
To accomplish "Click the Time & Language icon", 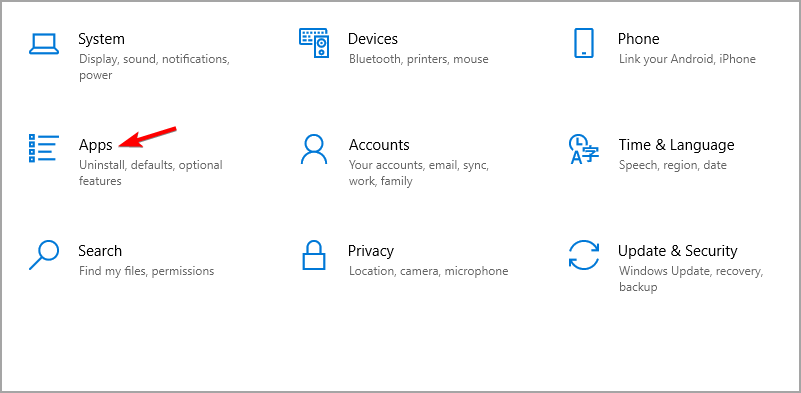I will tap(584, 149).
